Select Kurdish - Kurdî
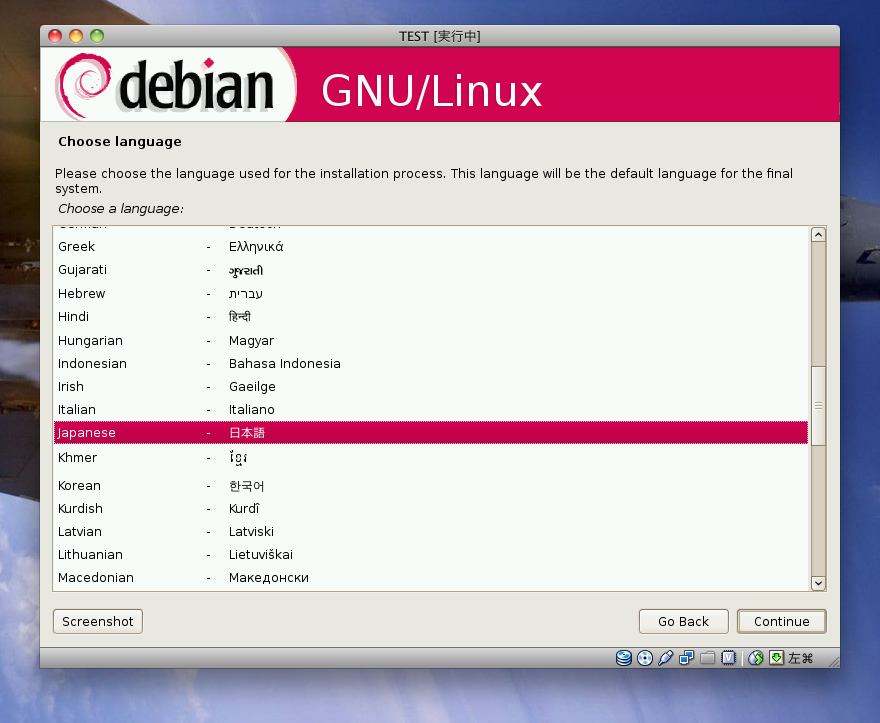 pos(431,509)
